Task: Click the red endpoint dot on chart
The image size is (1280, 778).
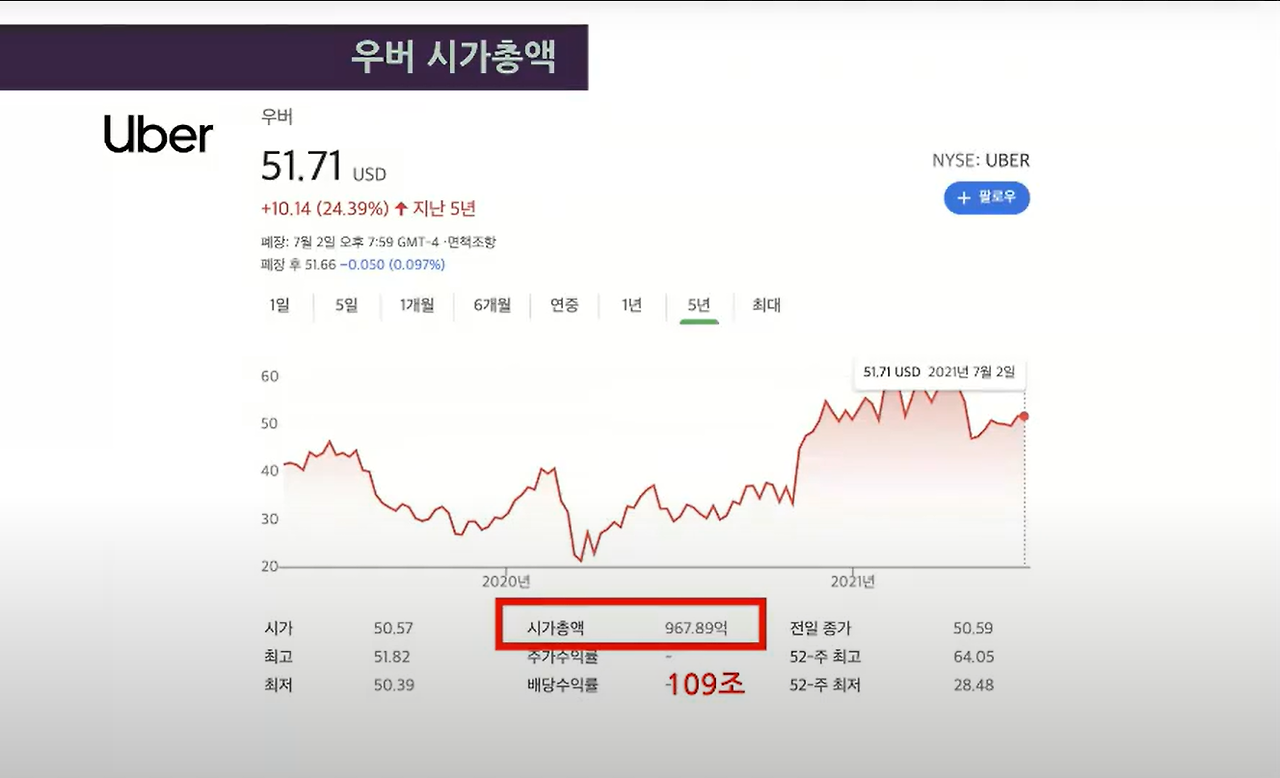Action: (1023, 416)
